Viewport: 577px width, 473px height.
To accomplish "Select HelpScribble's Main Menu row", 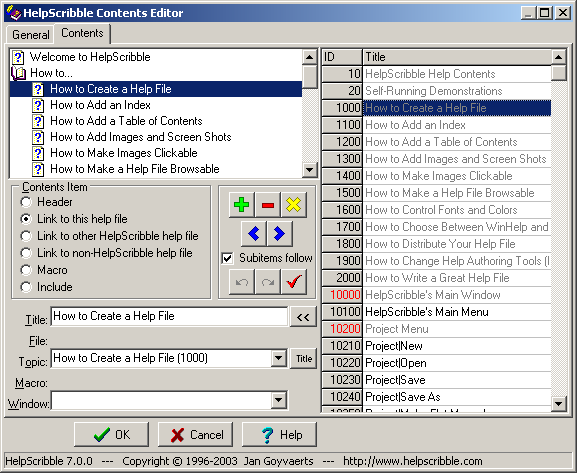I will pyautogui.click(x=457, y=312).
